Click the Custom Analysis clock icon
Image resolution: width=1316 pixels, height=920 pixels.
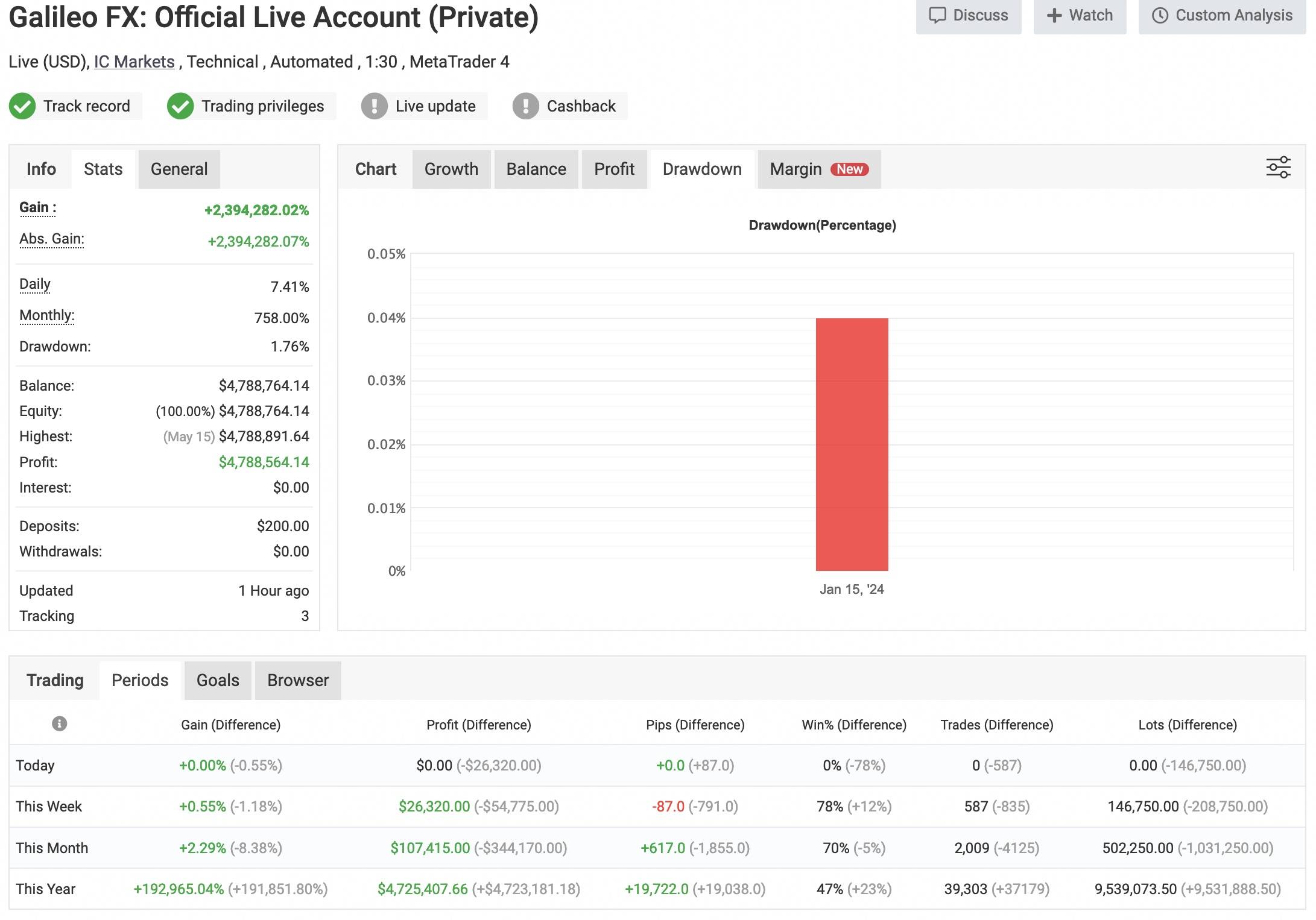[x=1160, y=15]
